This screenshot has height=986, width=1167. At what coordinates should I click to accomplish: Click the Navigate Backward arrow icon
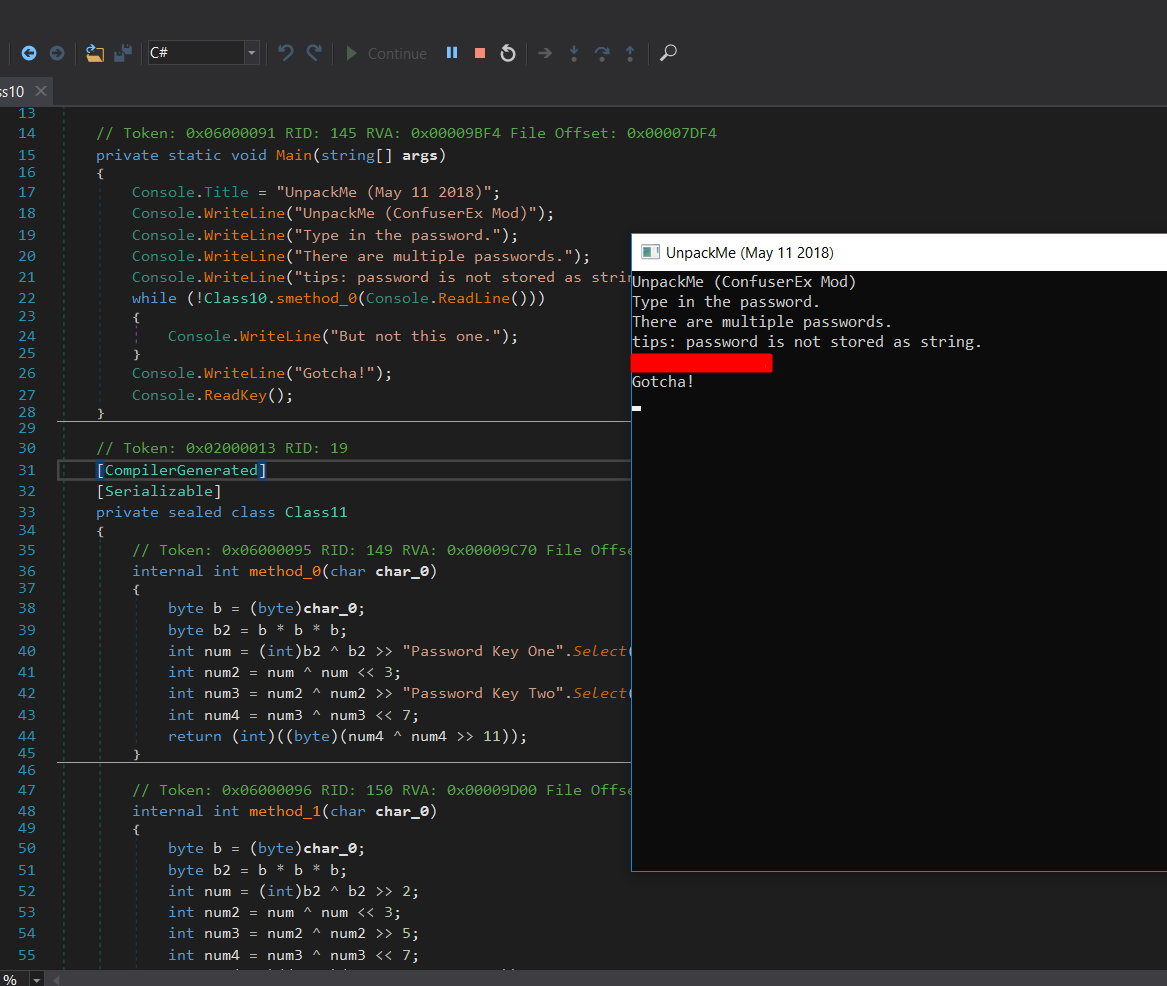tap(29, 53)
